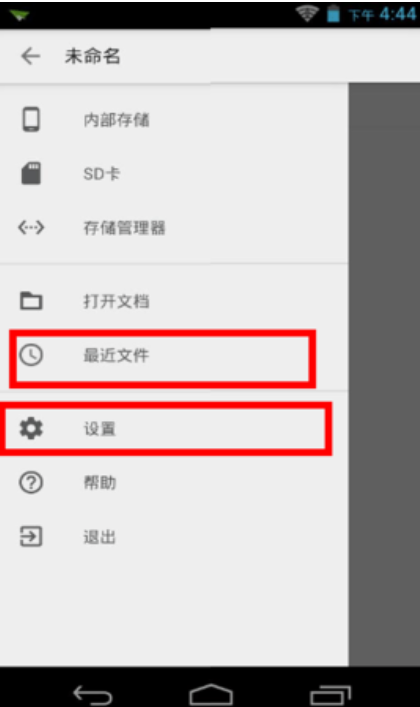The image size is (420, 707).
Task: Click the exit door icon for 退出
Action: click(31, 537)
